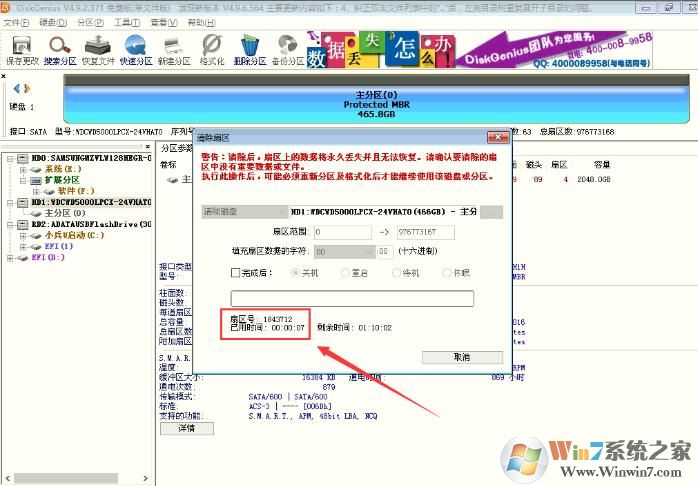Collapse the HD0 SAMSUNG disk node
The image size is (698, 486).
[x=10, y=158]
